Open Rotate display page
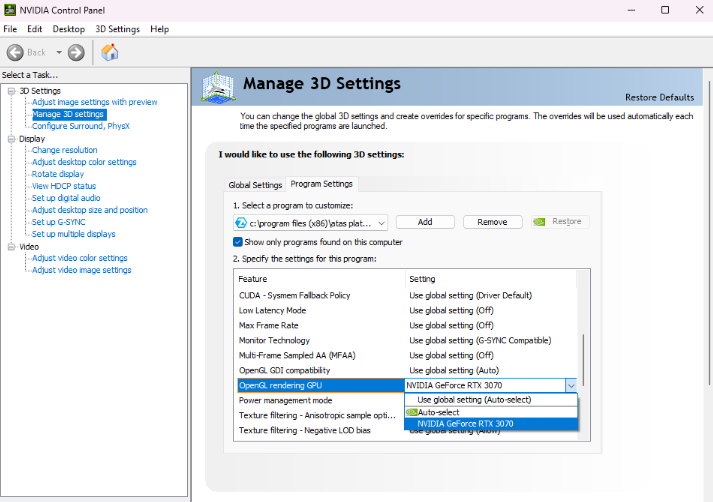The image size is (713, 502). [x=58, y=174]
